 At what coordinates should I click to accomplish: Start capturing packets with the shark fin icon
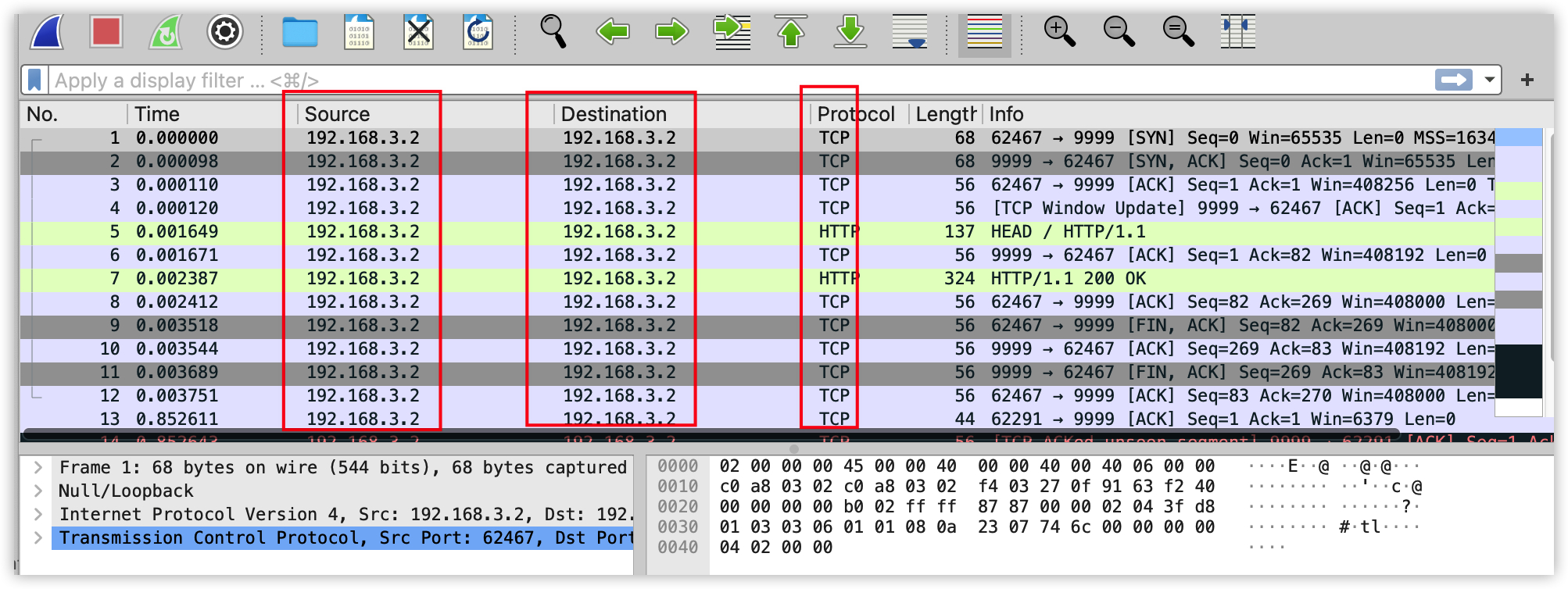pos(46,32)
